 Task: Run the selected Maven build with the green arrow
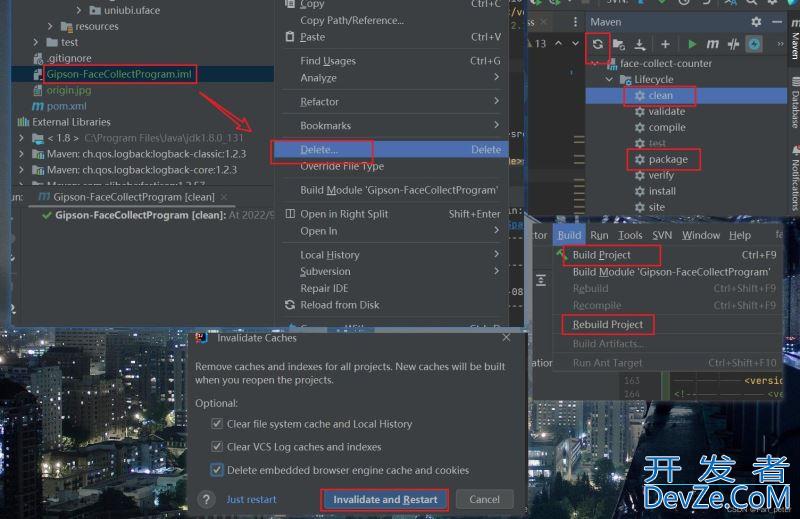click(x=692, y=44)
